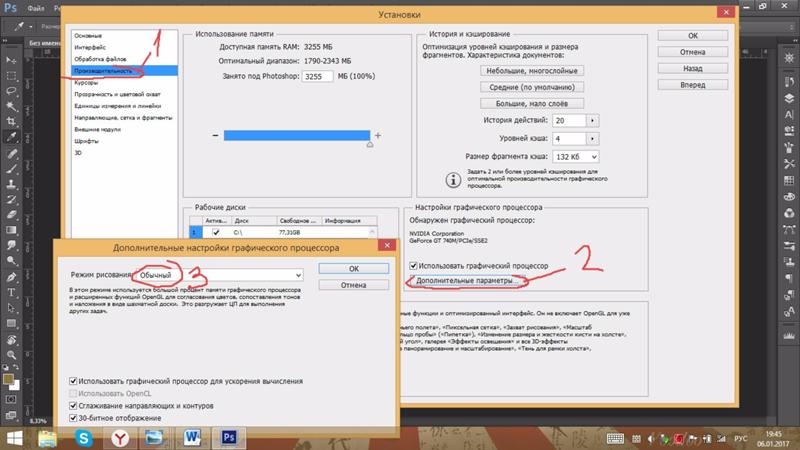Viewport: 800px width, 450px height.
Task: Select the Crop tool
Action: coord(11,121)
